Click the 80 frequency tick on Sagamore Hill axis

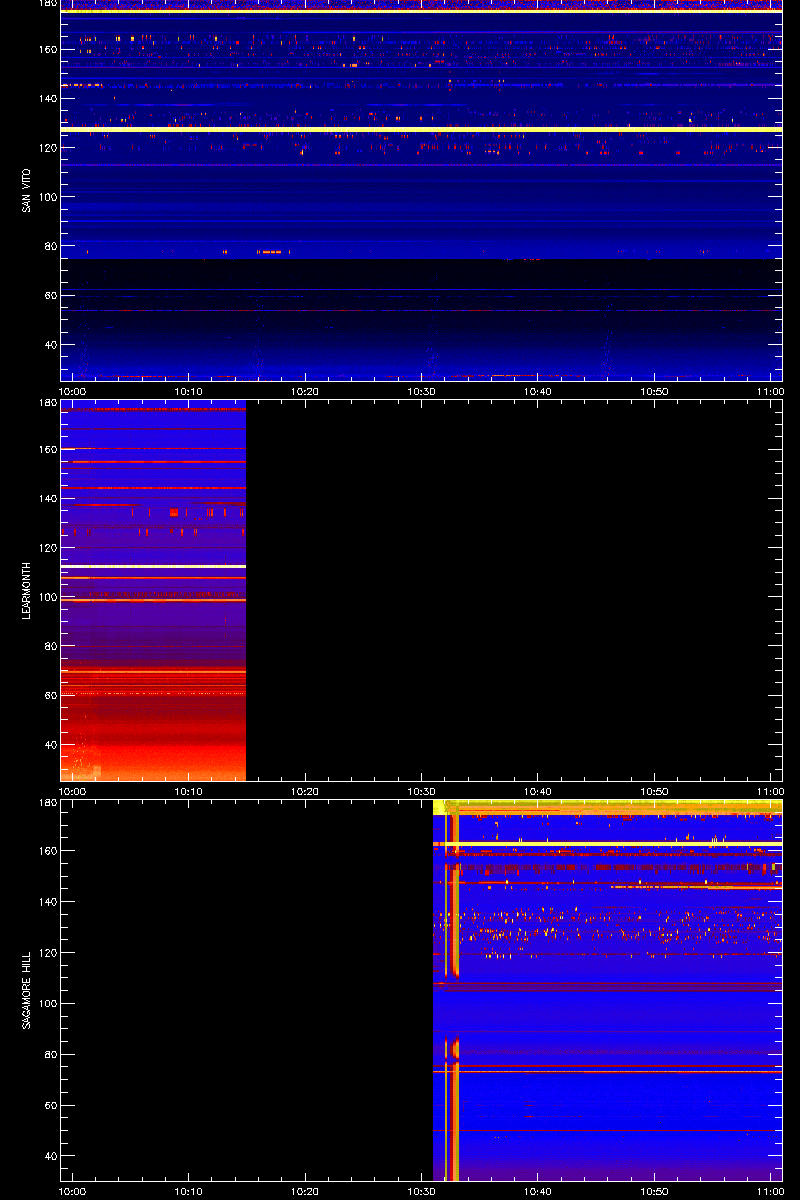[50, 1054]
